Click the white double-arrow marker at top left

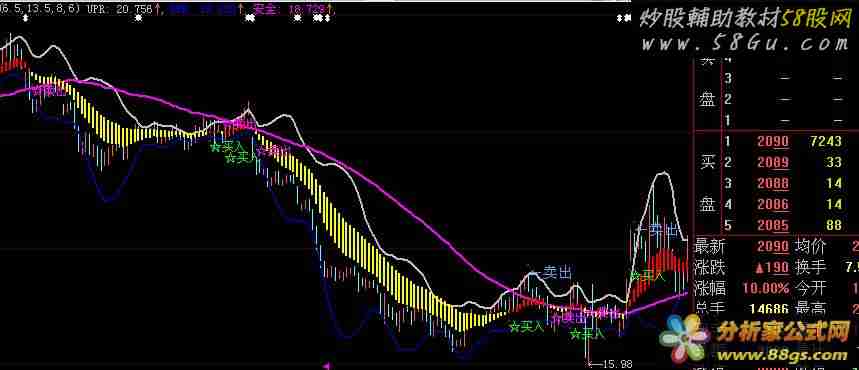pos(25,18)
